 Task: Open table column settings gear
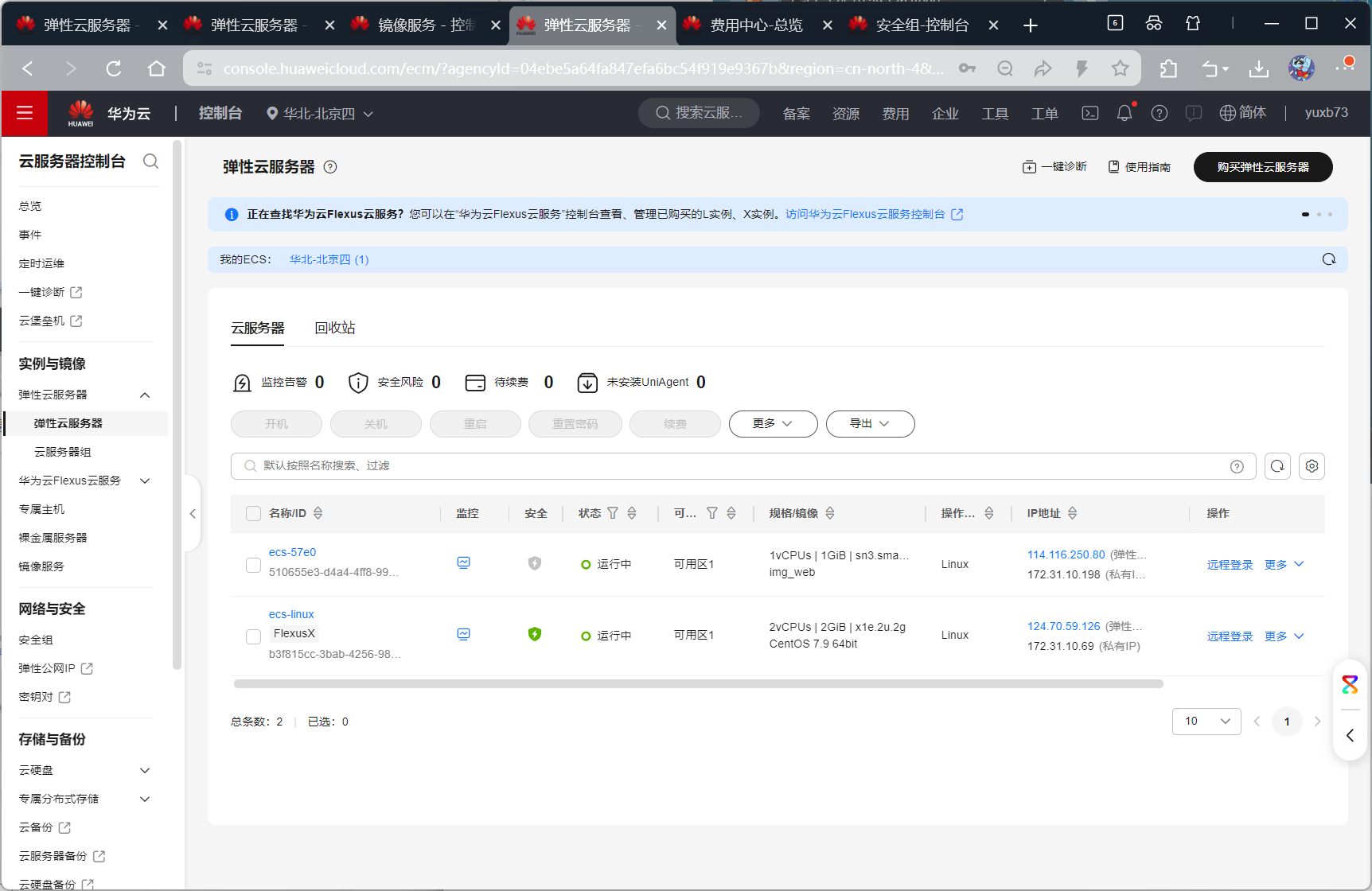pyautogui.click(x=1312, y=466)
